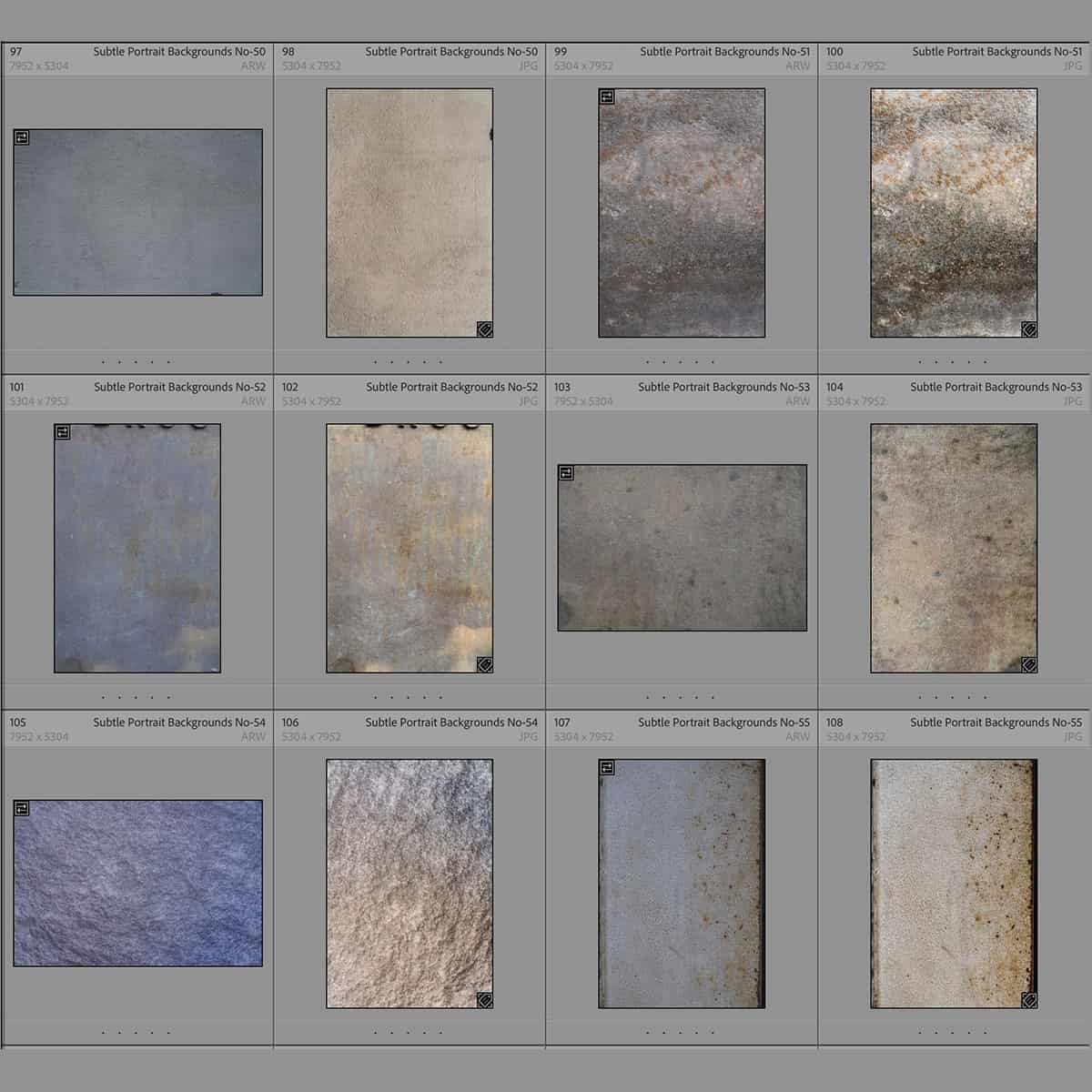
Task: Click the filename text in cell 97
Action: coord(179,52)
